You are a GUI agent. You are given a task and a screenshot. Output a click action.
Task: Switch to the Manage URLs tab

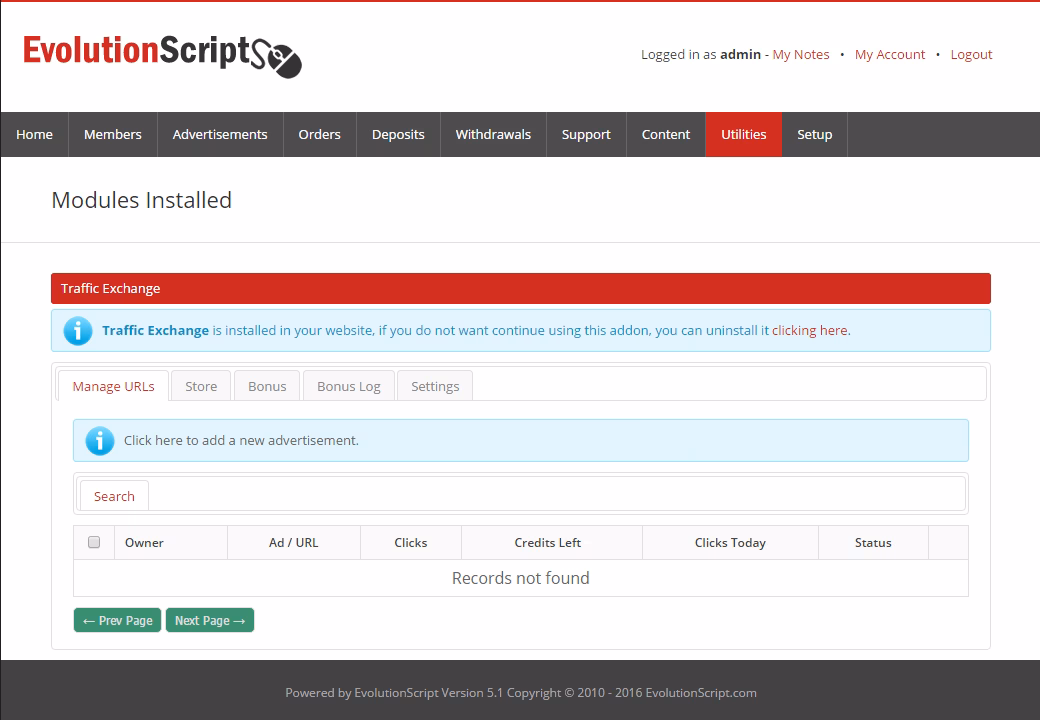coord(113,386)
